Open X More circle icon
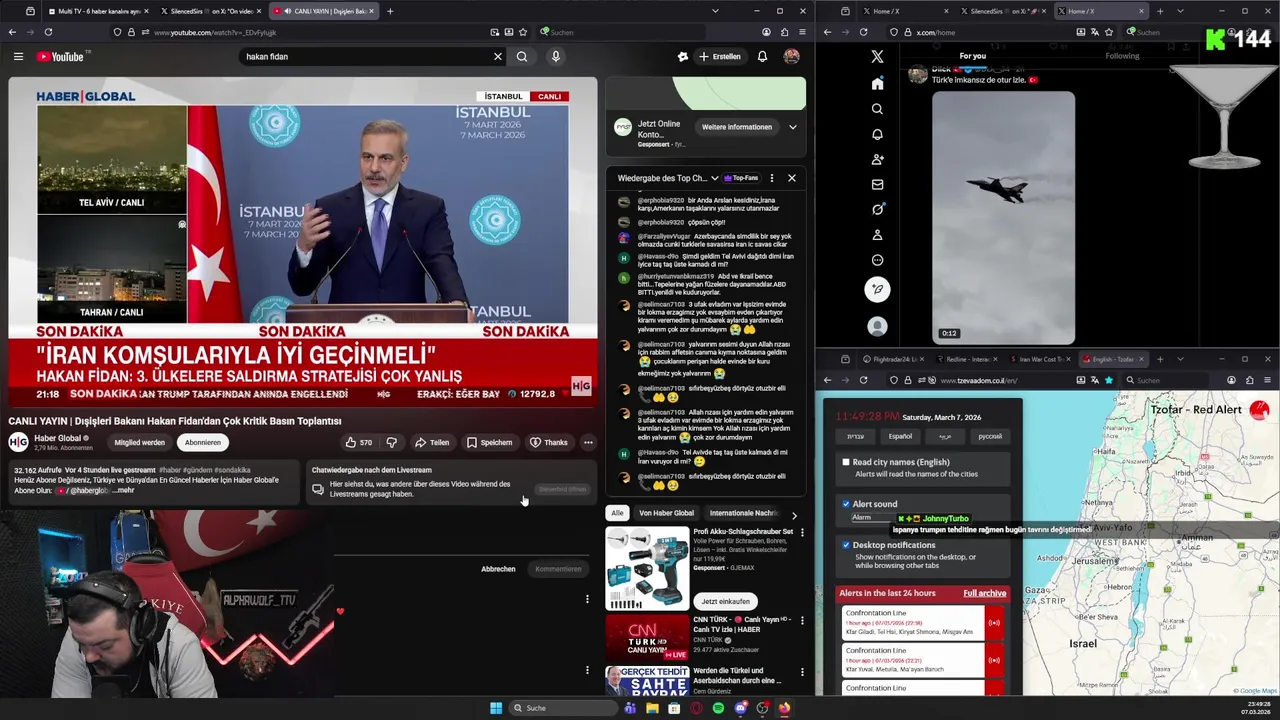This screenshot has width=1280, height=720. coord(877,260)
